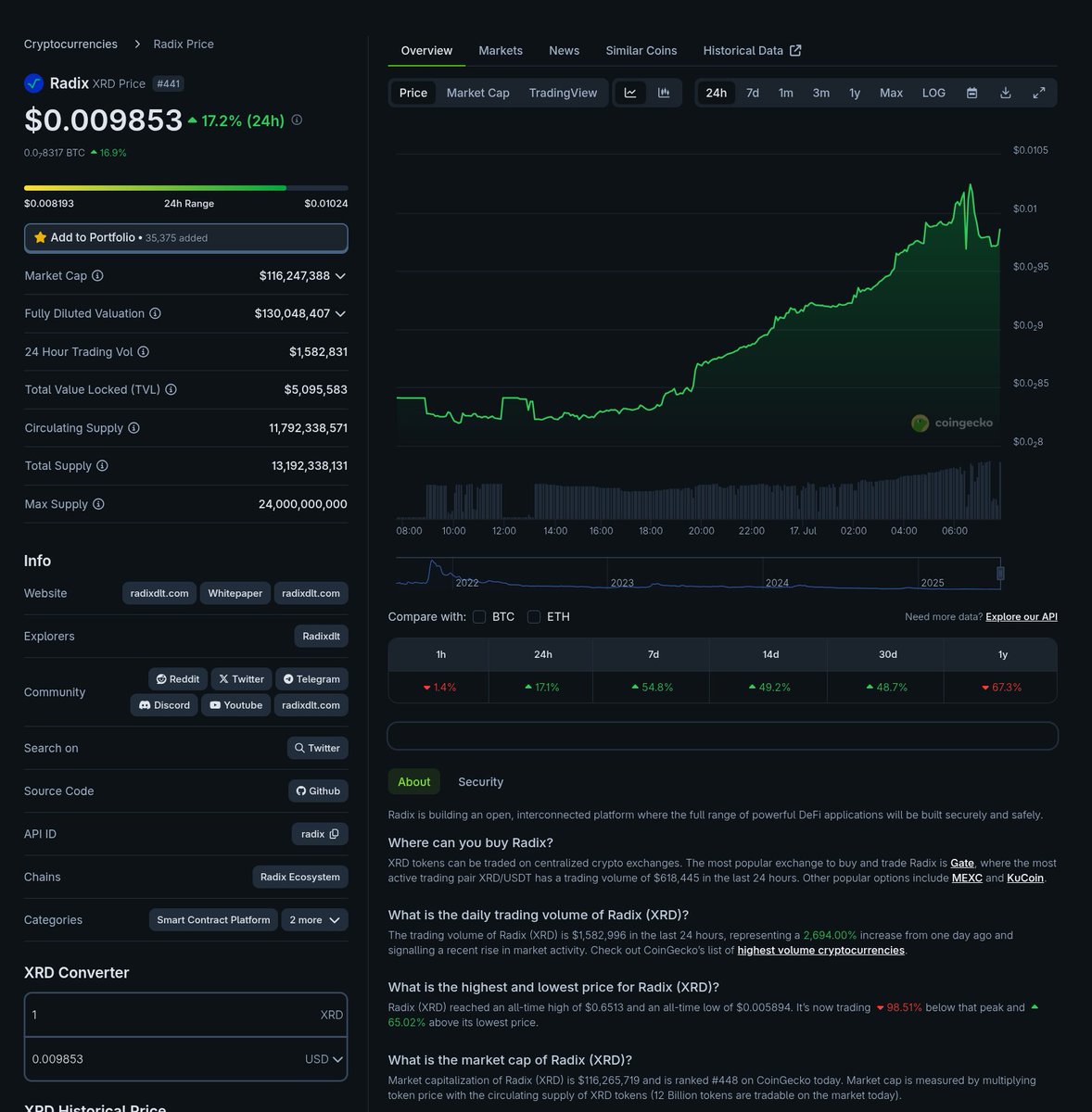Open the Reddit community link

(178, 679)
